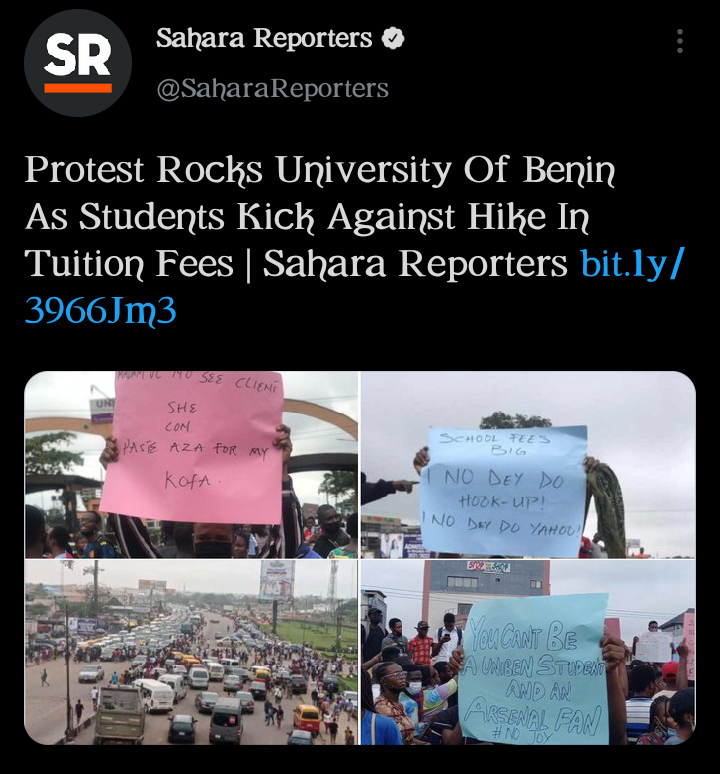Image resolution: width=720 pixels, height=774 pixels.
Task: View the traffic jam aerial photo
Action: [x=191, y=652]
